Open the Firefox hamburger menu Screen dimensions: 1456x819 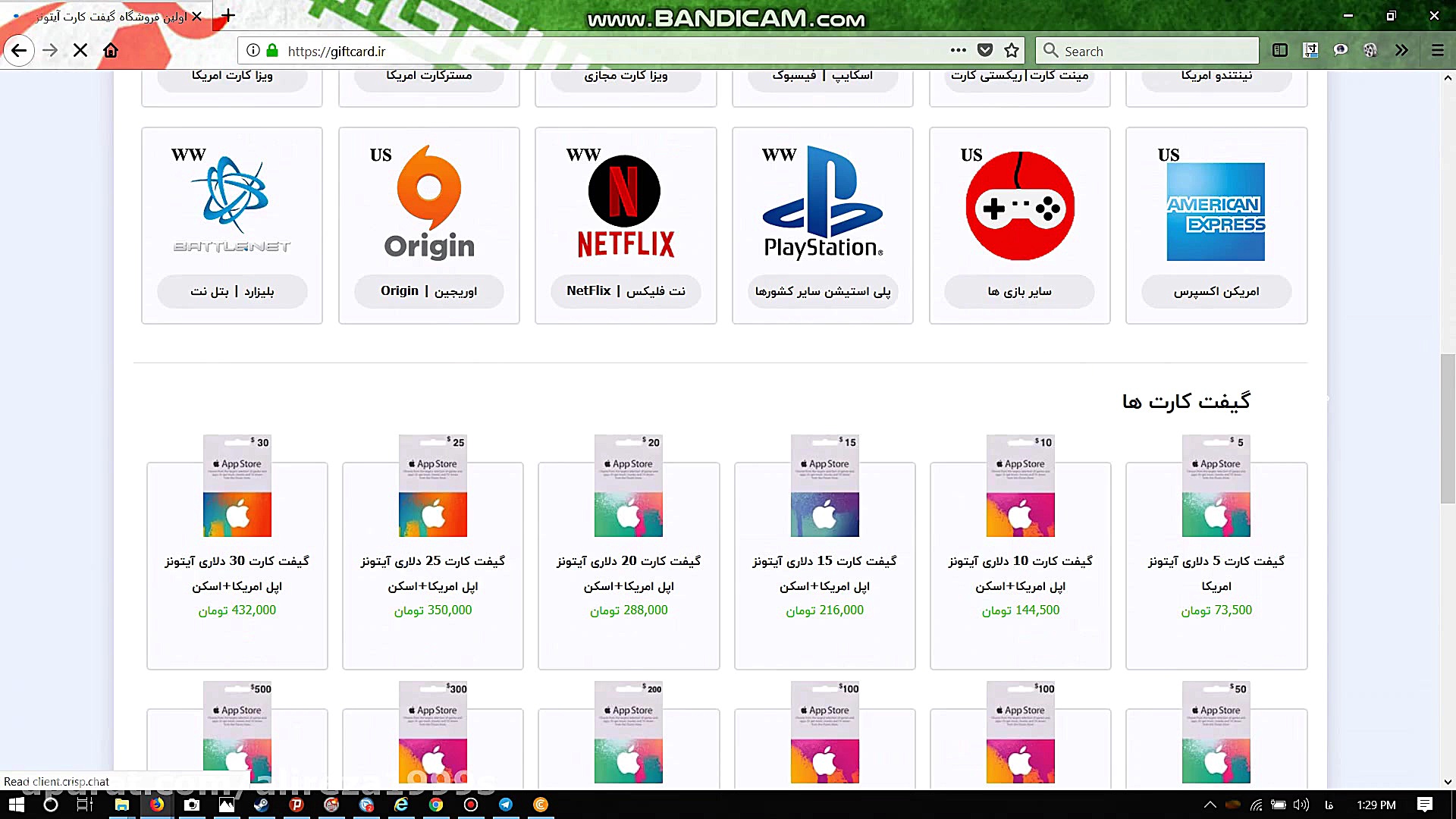(x=1437, y=51)
